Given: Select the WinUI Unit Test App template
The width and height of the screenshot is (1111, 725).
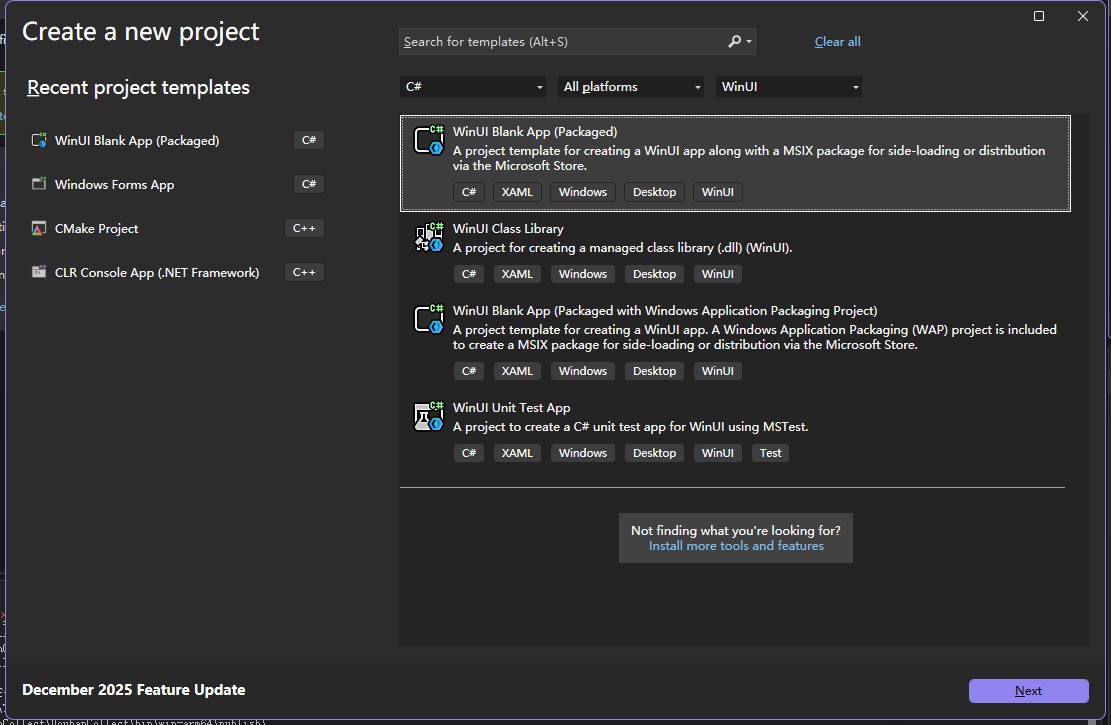Looking at the screenshot, I should point(511,408).
